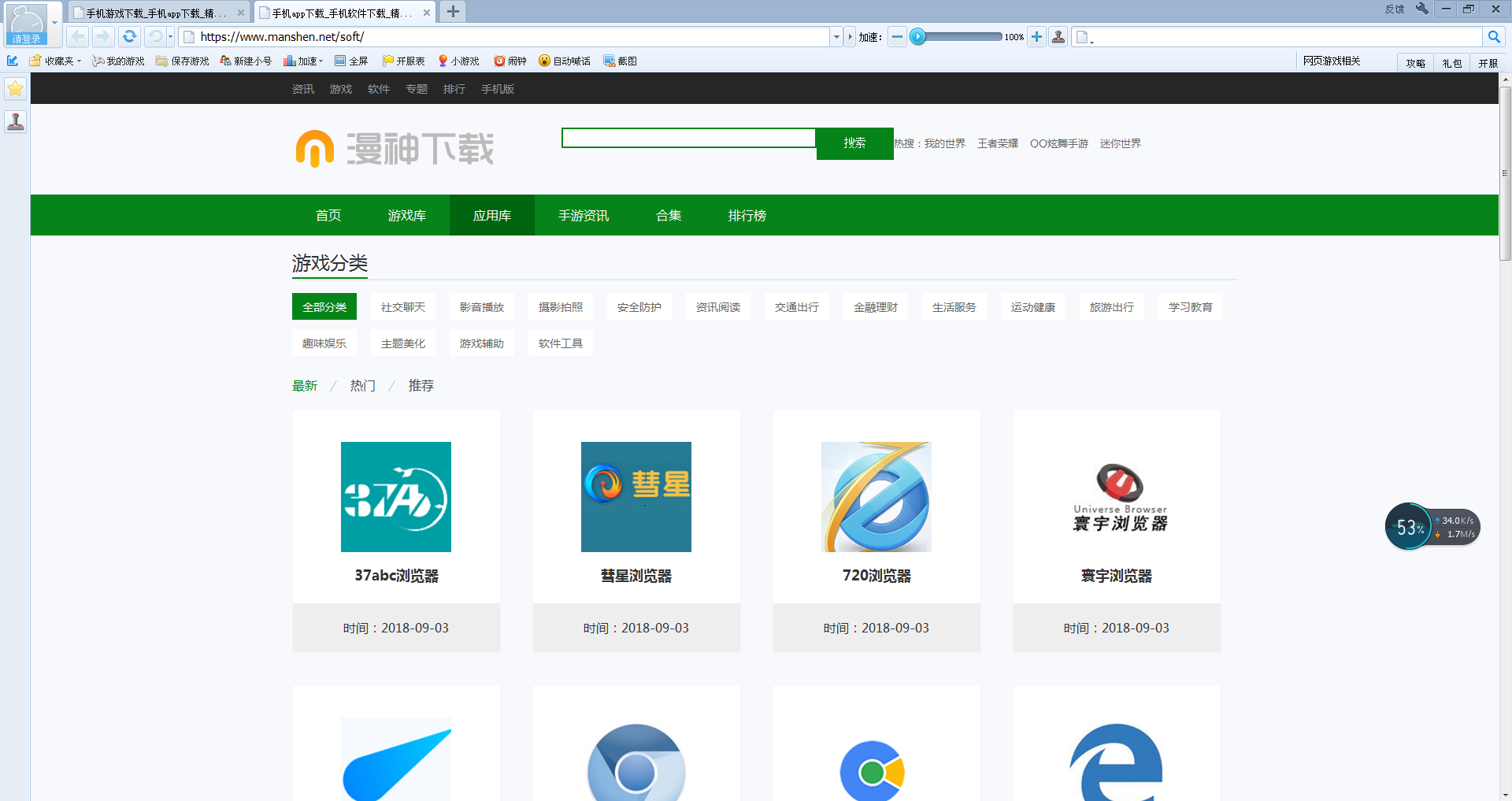Open the account dropdown next to avatar
The width and height of the screenshot is (1512, 801).
[54, 22]
